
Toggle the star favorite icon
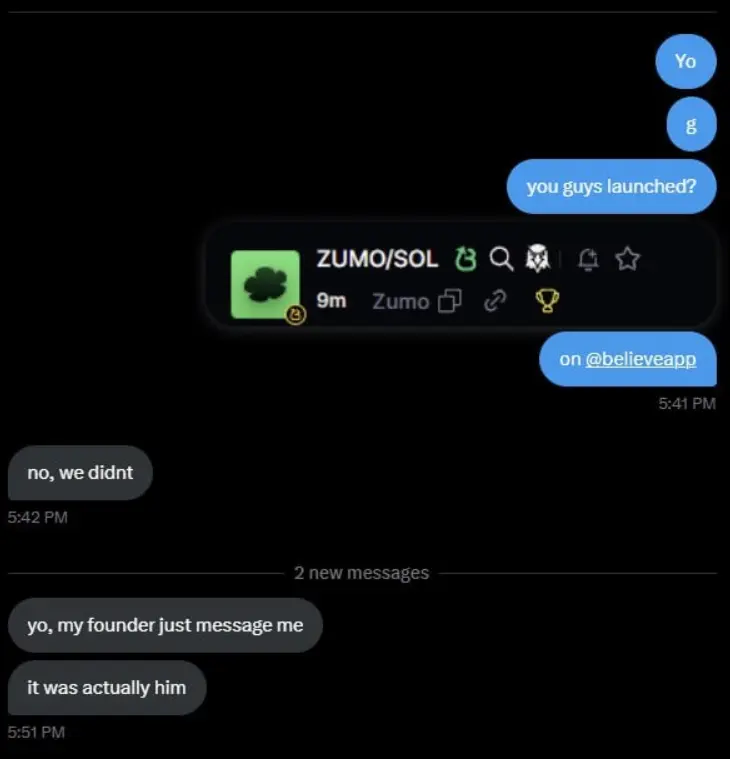pyautogui.click(x=628, y=258)
